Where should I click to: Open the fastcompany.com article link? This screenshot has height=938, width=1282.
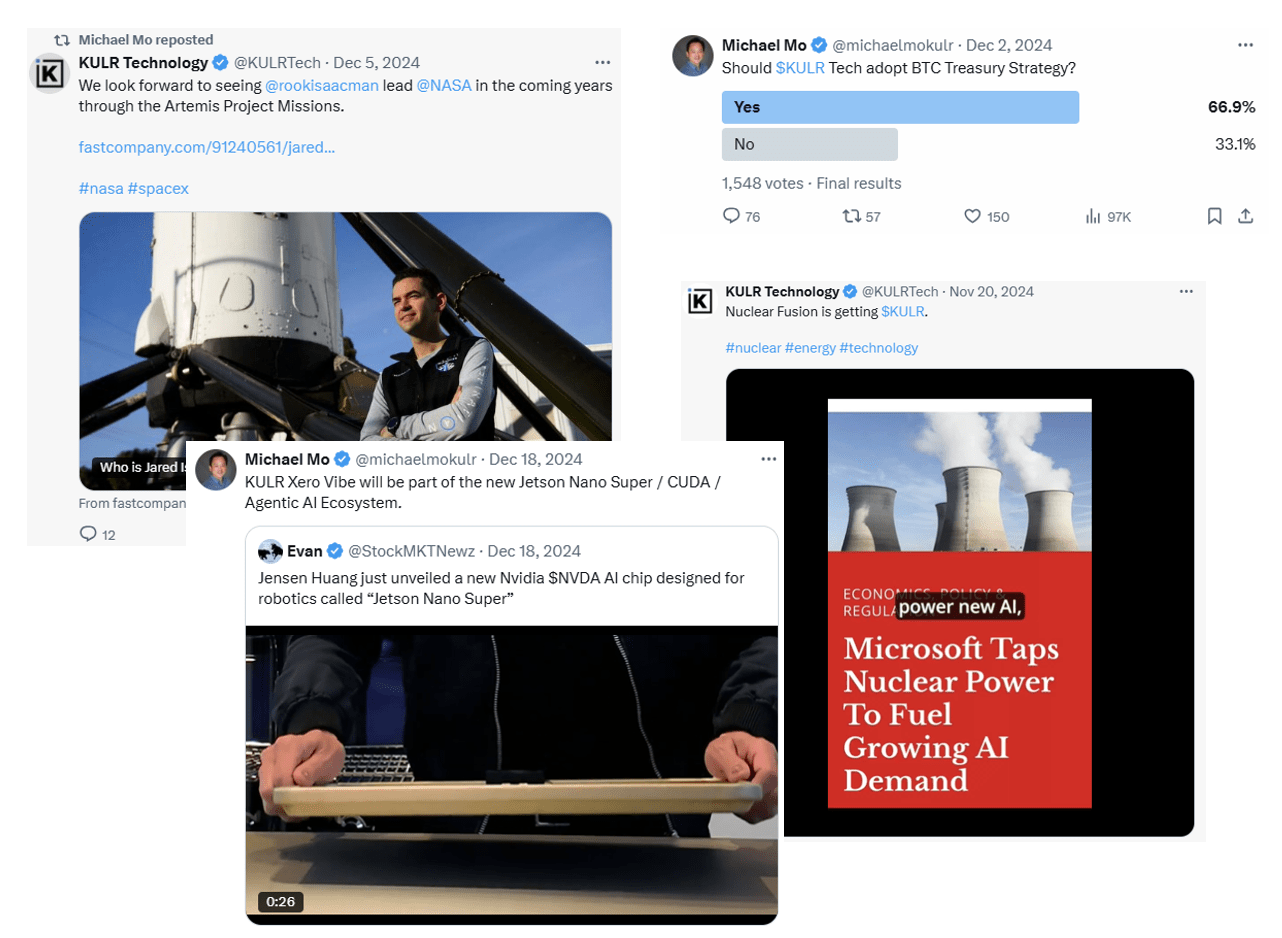(207, 148)
